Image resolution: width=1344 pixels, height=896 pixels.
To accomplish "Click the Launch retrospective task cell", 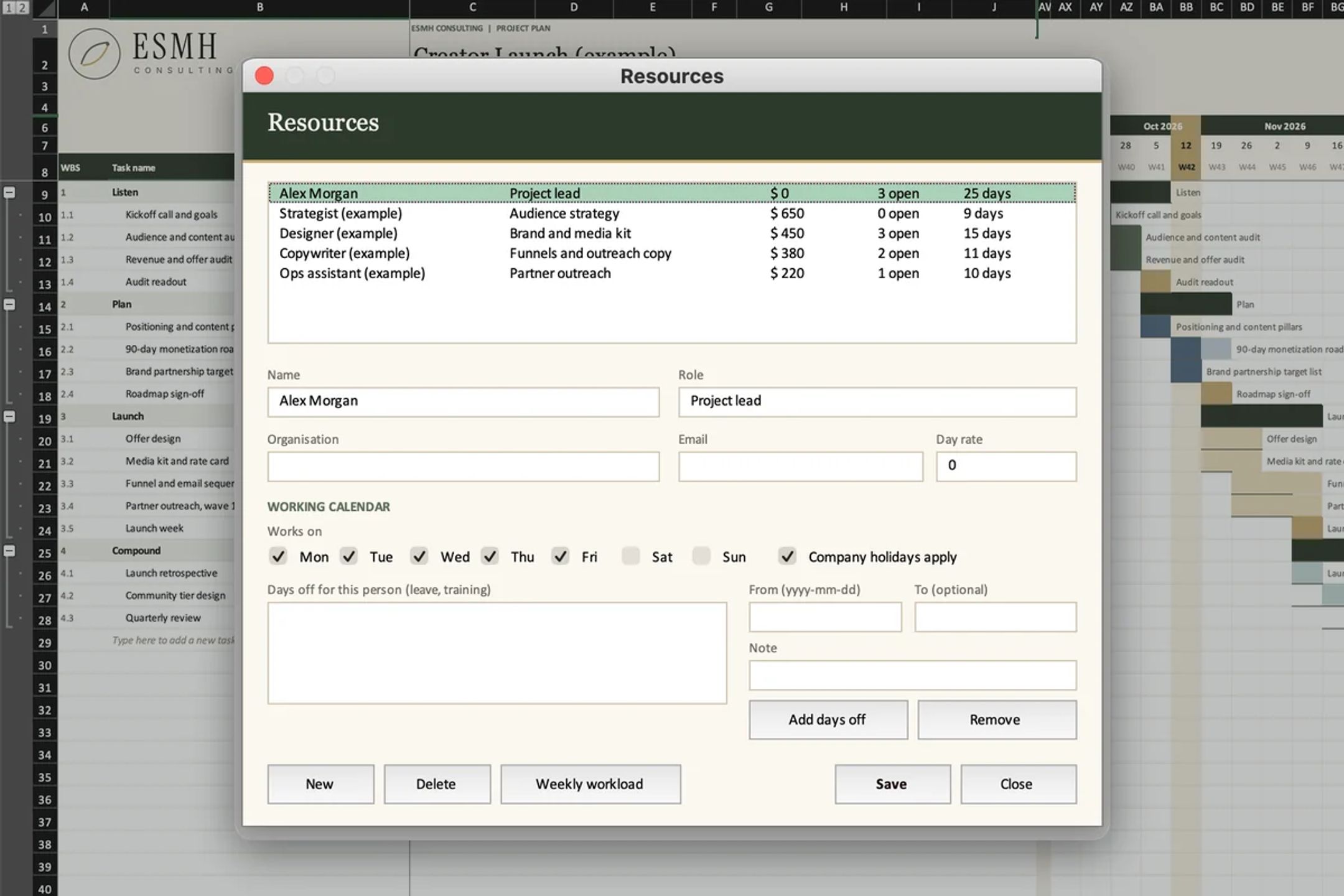I will pyautogui.click(x=172, y=573).
